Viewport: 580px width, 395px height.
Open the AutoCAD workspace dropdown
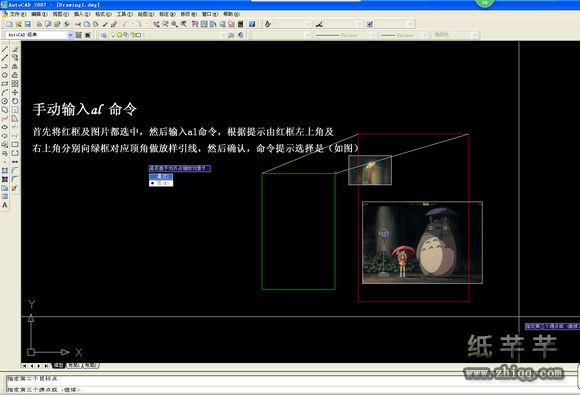39,35
